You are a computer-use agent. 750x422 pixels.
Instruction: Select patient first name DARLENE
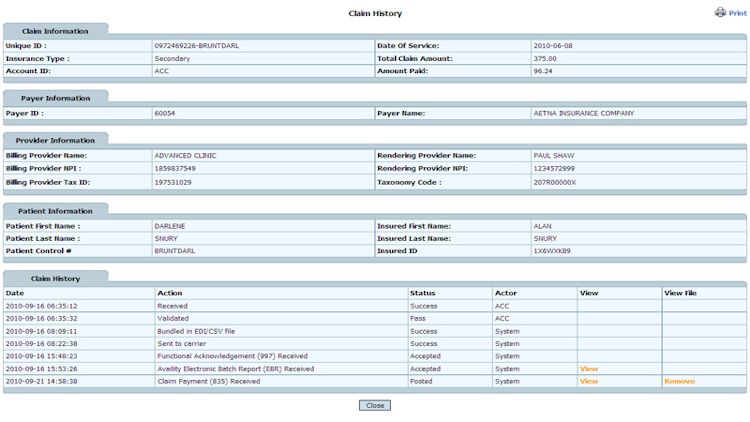pyautogui.click(x=170, y=226)
